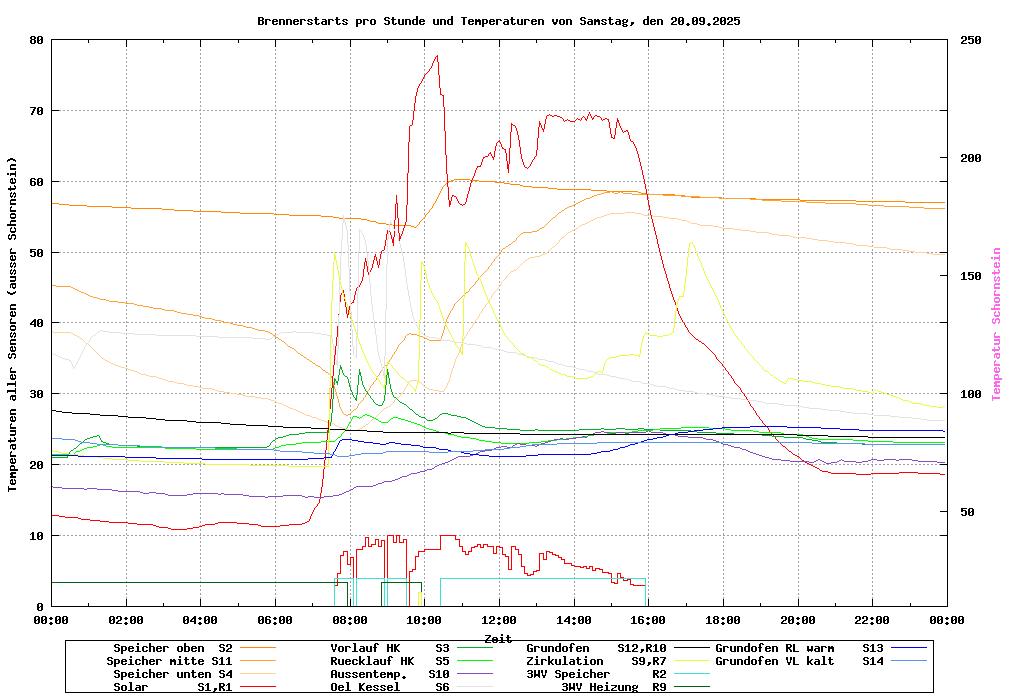
Task: Click the 12:00 tick label on time axis
Action: pyautogui.click(x=499, y=620)
